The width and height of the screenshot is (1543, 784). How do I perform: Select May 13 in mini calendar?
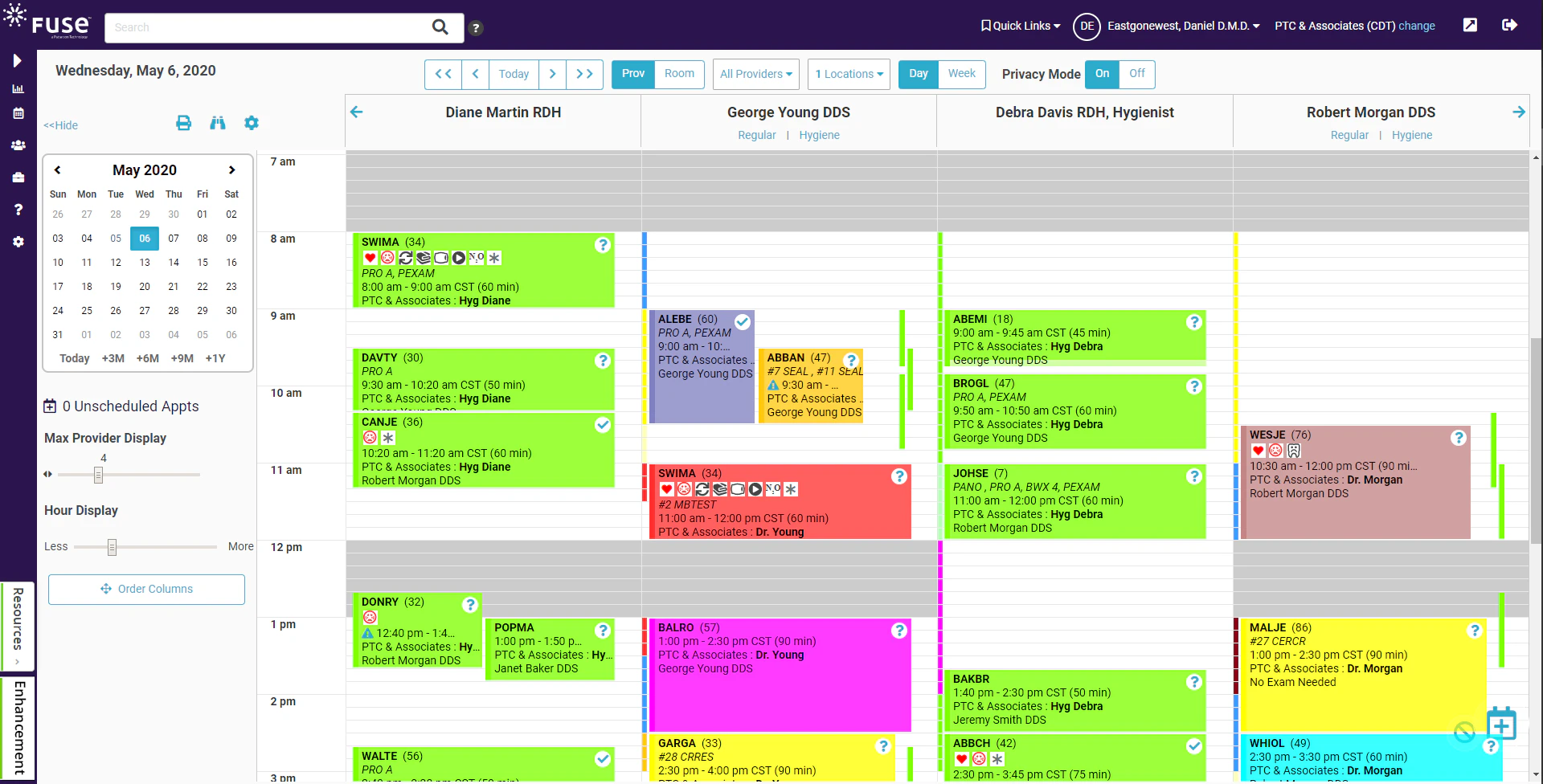pyautogui.click(x=145, y=263)
